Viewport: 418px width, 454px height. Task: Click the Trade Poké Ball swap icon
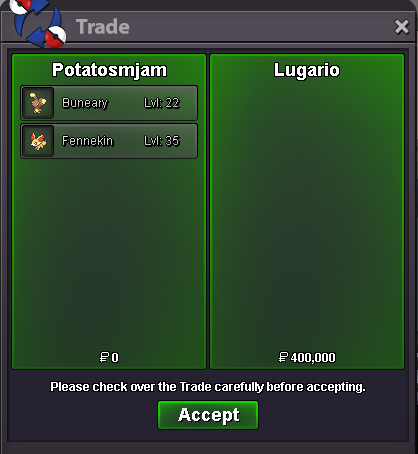pos(37,23)
